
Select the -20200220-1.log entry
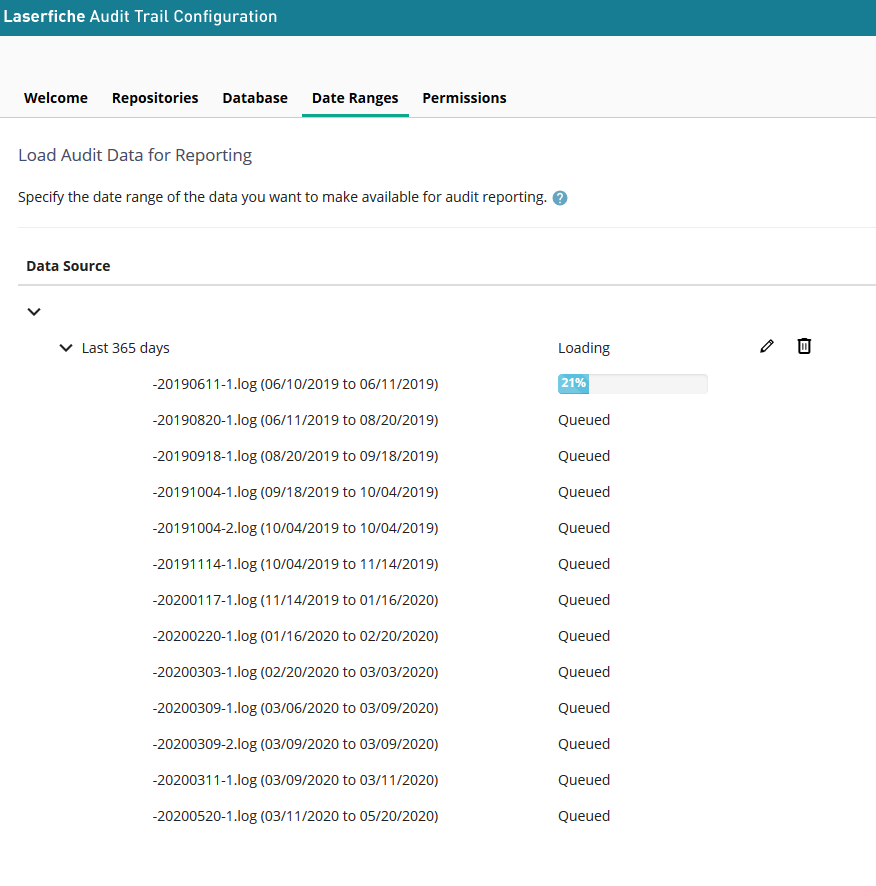[x=295, y=636]
